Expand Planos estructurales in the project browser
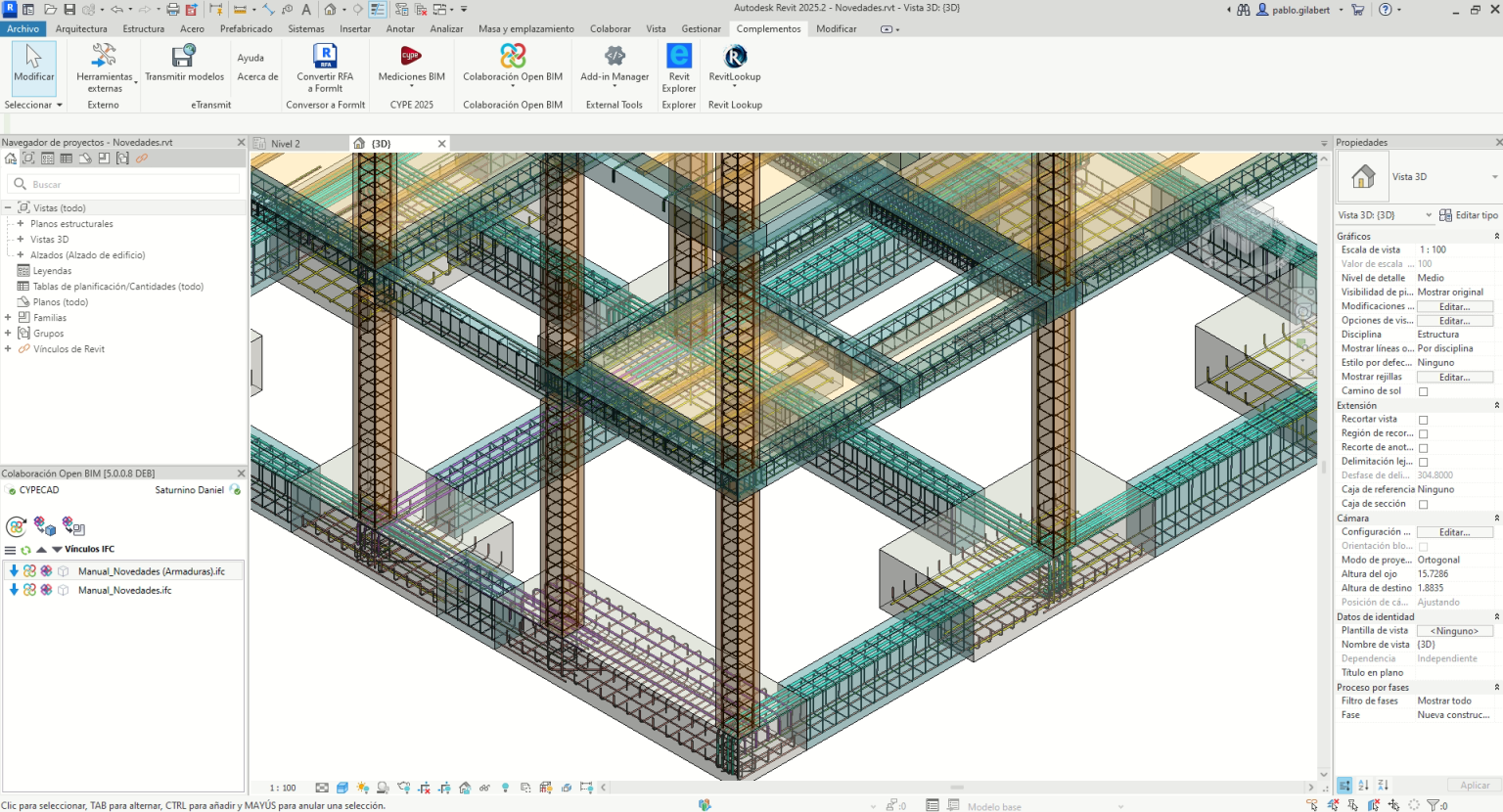 point(21,224)
